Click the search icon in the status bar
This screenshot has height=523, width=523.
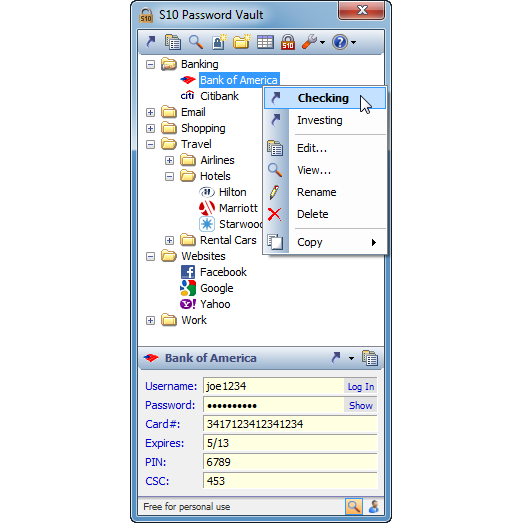pos(354,507)
